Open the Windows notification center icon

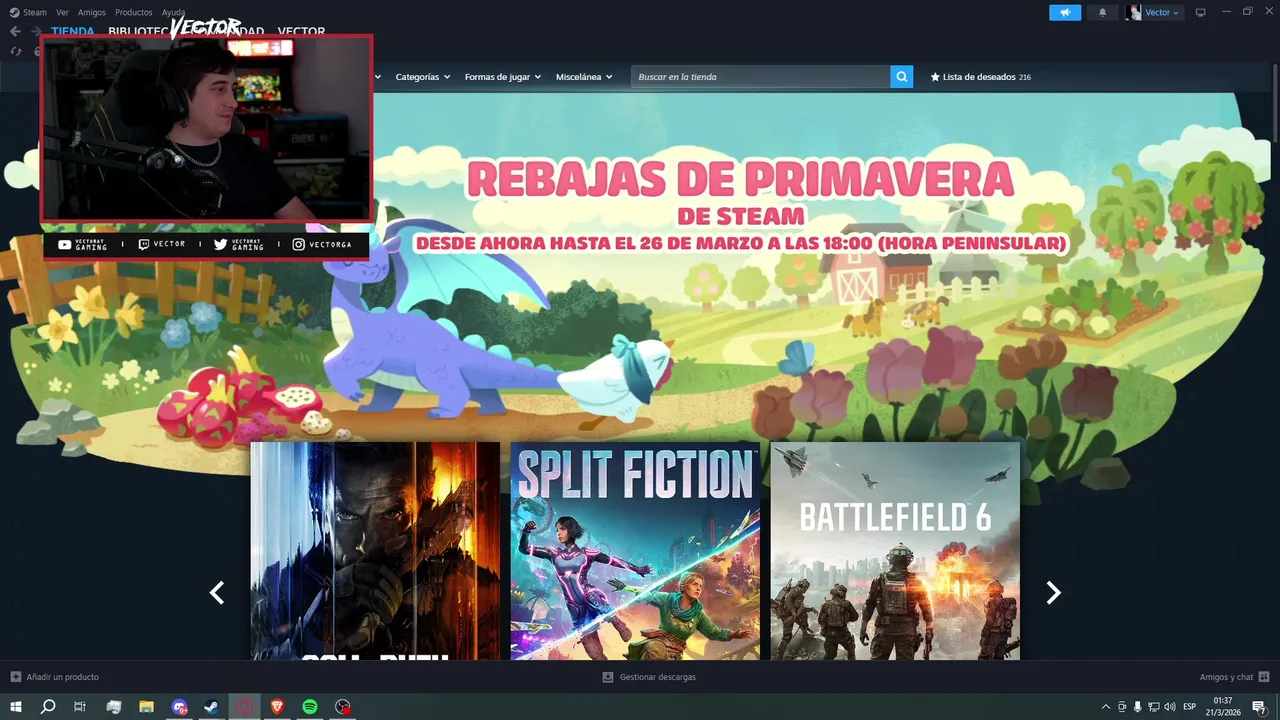1259,706
